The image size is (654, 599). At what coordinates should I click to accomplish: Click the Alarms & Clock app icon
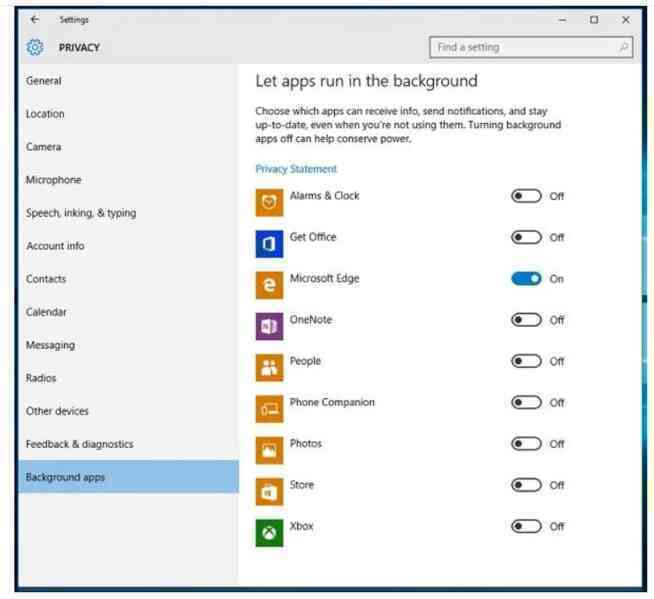pyautogui.click(x=269, y=202)
